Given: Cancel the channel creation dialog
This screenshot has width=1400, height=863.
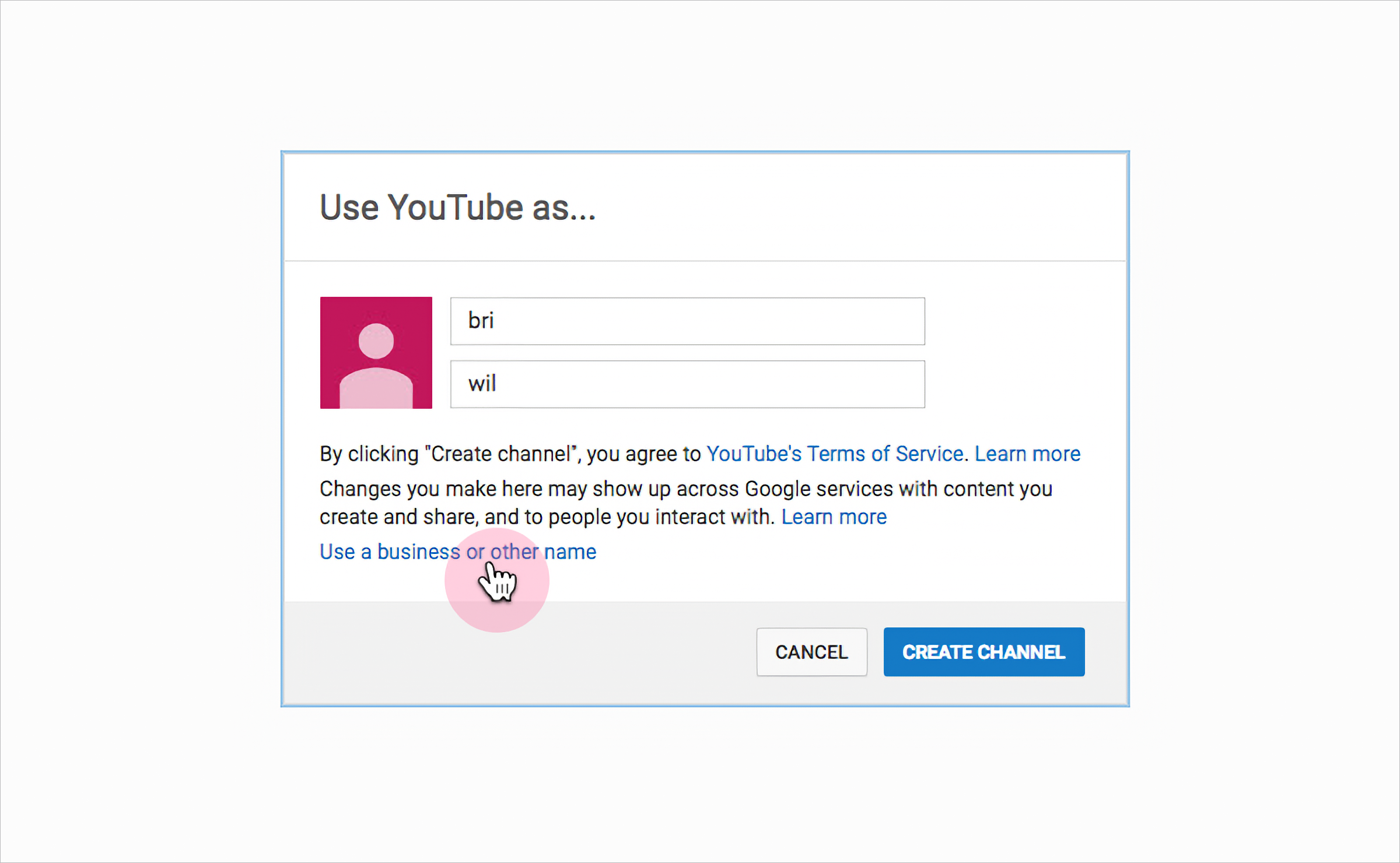Looking at the screenshot, I should coord(811,652).
